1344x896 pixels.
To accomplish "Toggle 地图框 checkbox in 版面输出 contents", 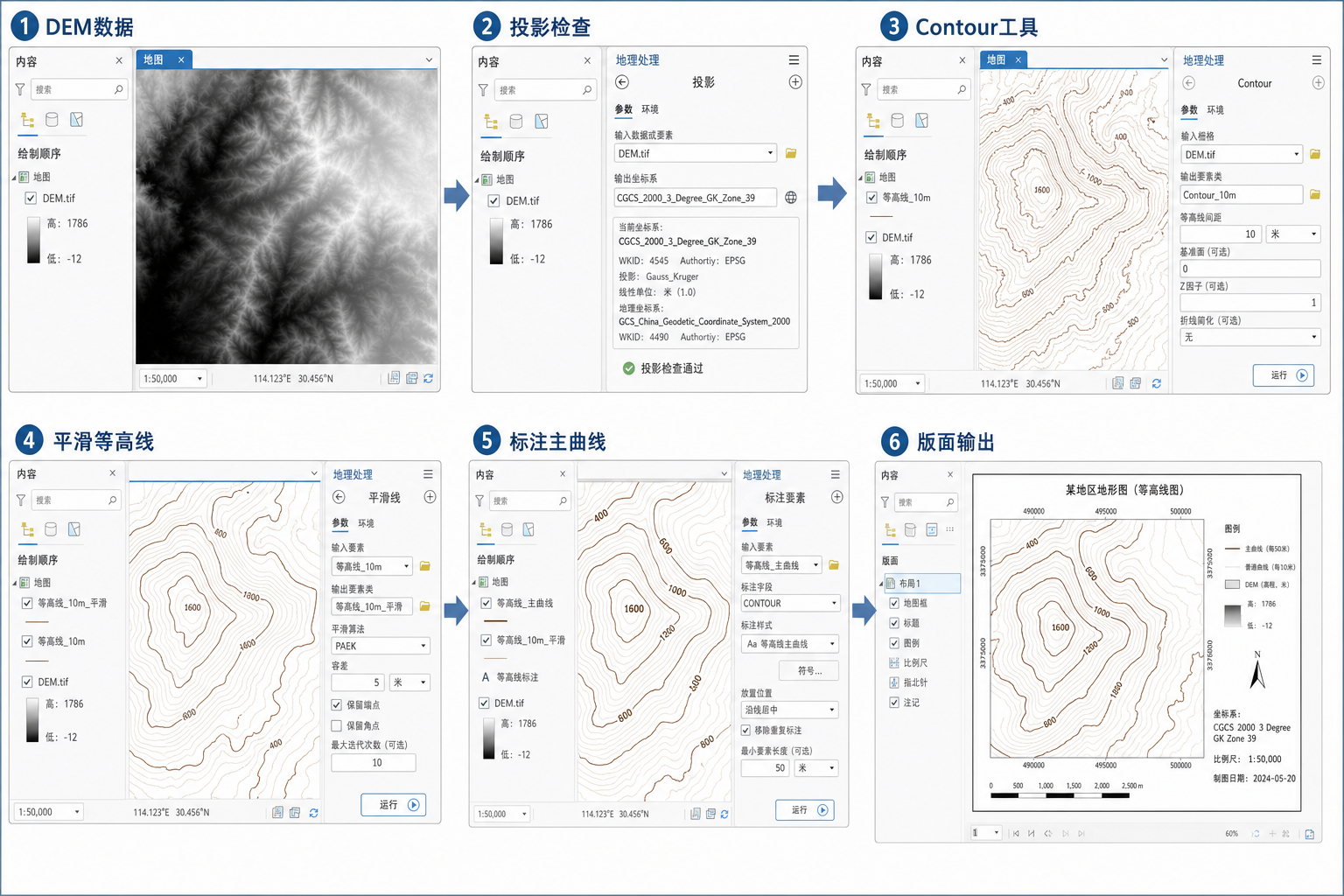I will click(x=894, y=603).
